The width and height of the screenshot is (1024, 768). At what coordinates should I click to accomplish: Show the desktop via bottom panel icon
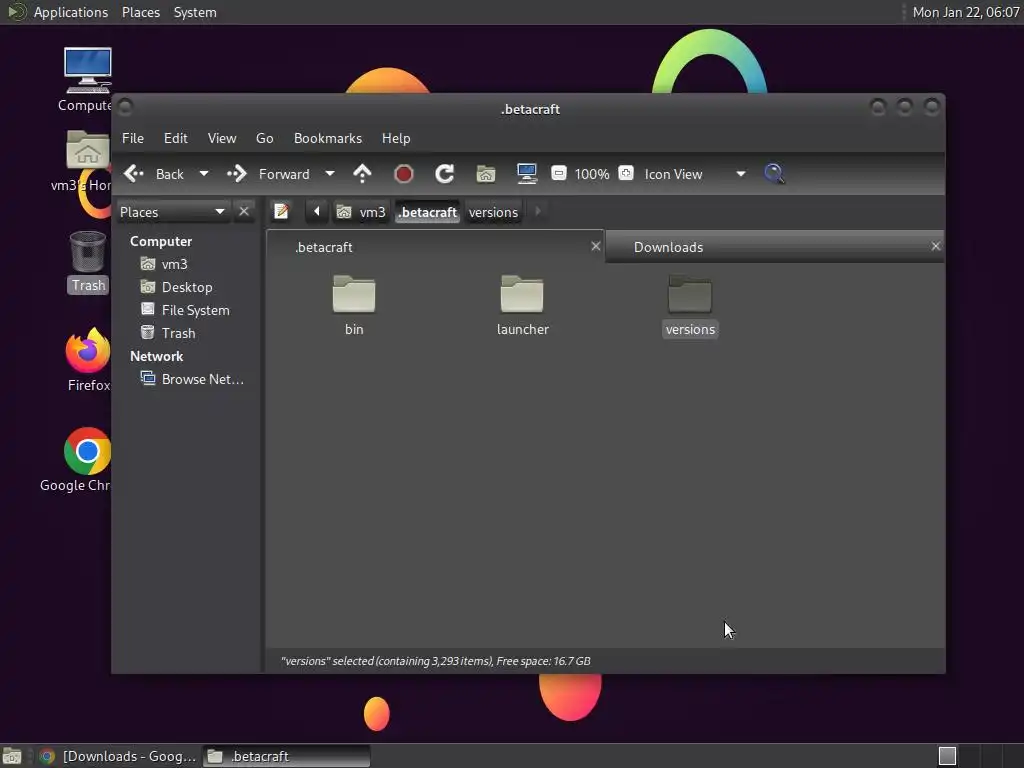click(x=12, y=756)
